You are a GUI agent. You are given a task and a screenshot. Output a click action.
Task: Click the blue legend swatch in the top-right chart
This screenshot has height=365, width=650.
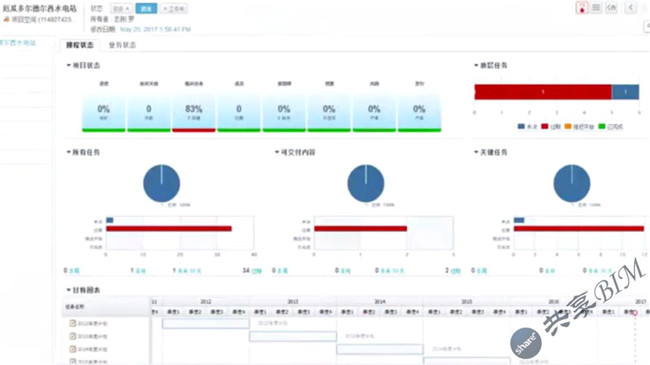click(x=521, y=126)
